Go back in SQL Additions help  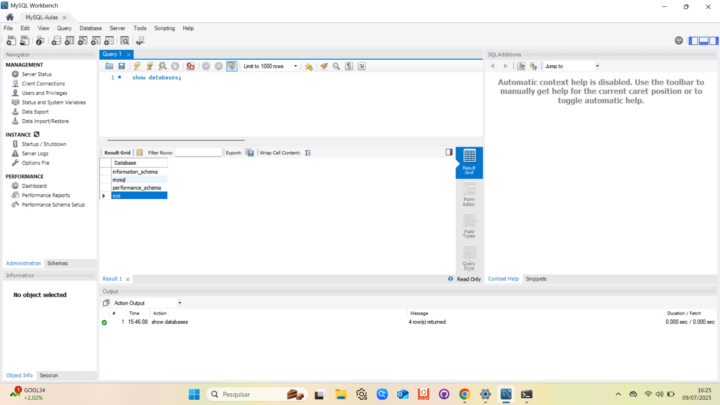coord(493,66)
